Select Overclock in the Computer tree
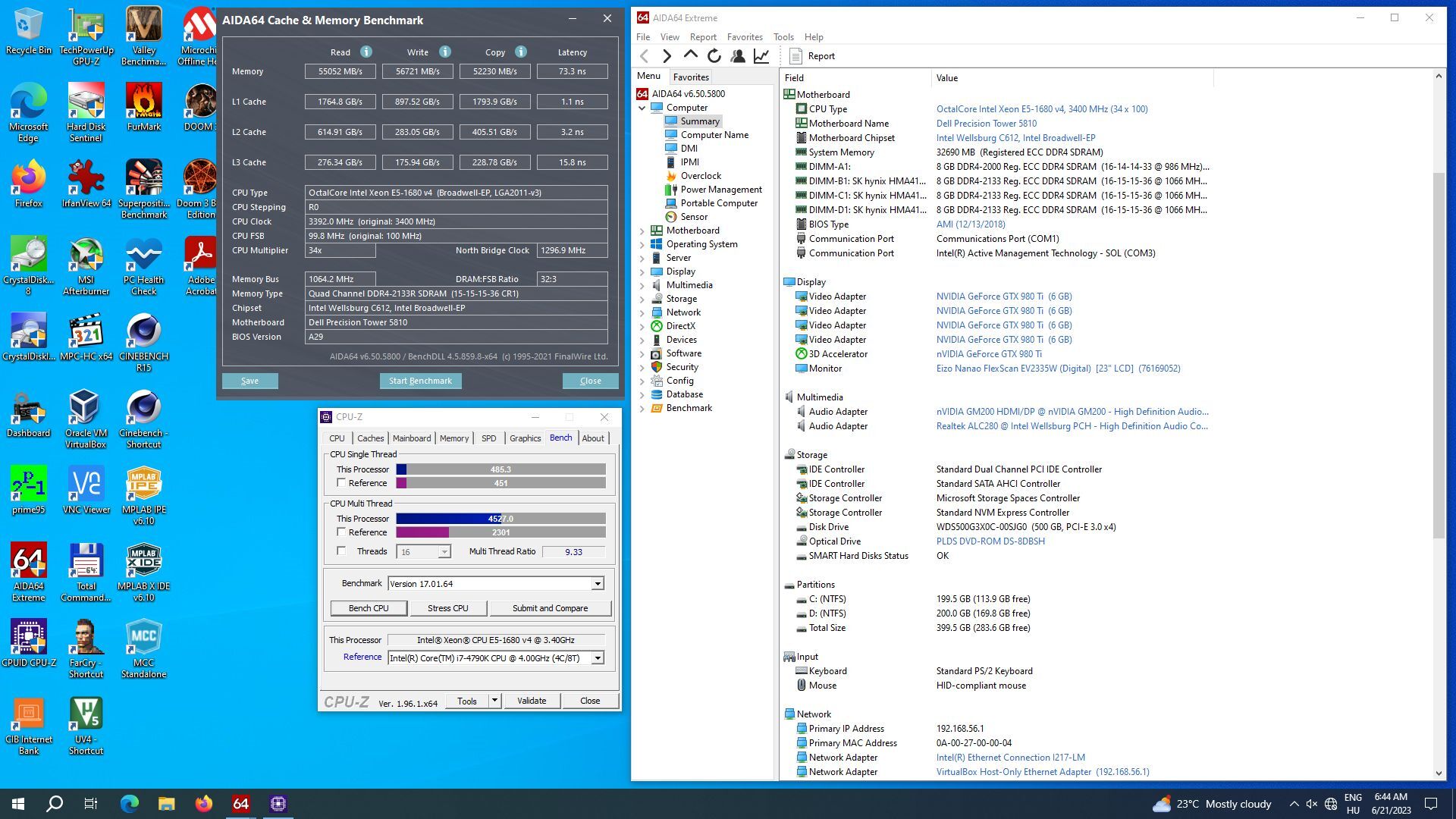The image size is (1456, 819). (x=701, y=176)
